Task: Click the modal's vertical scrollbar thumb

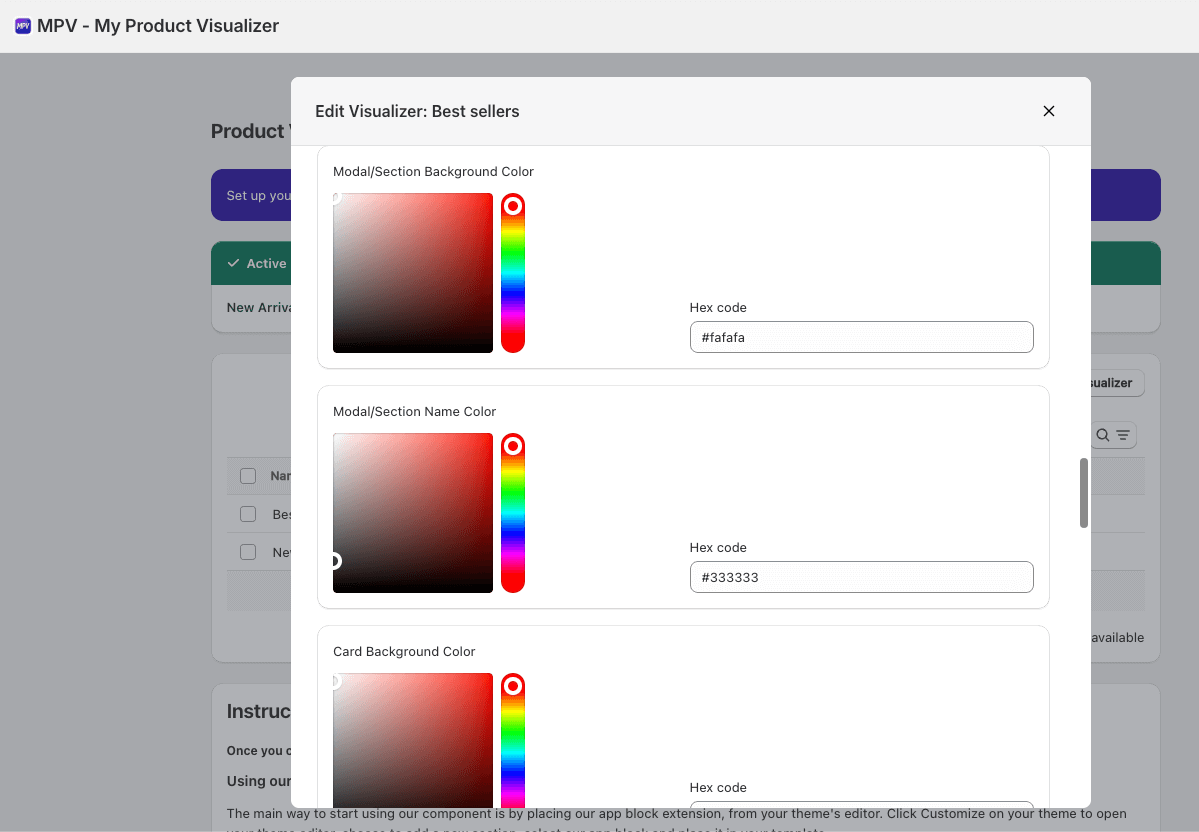Action: point(1084,493)
